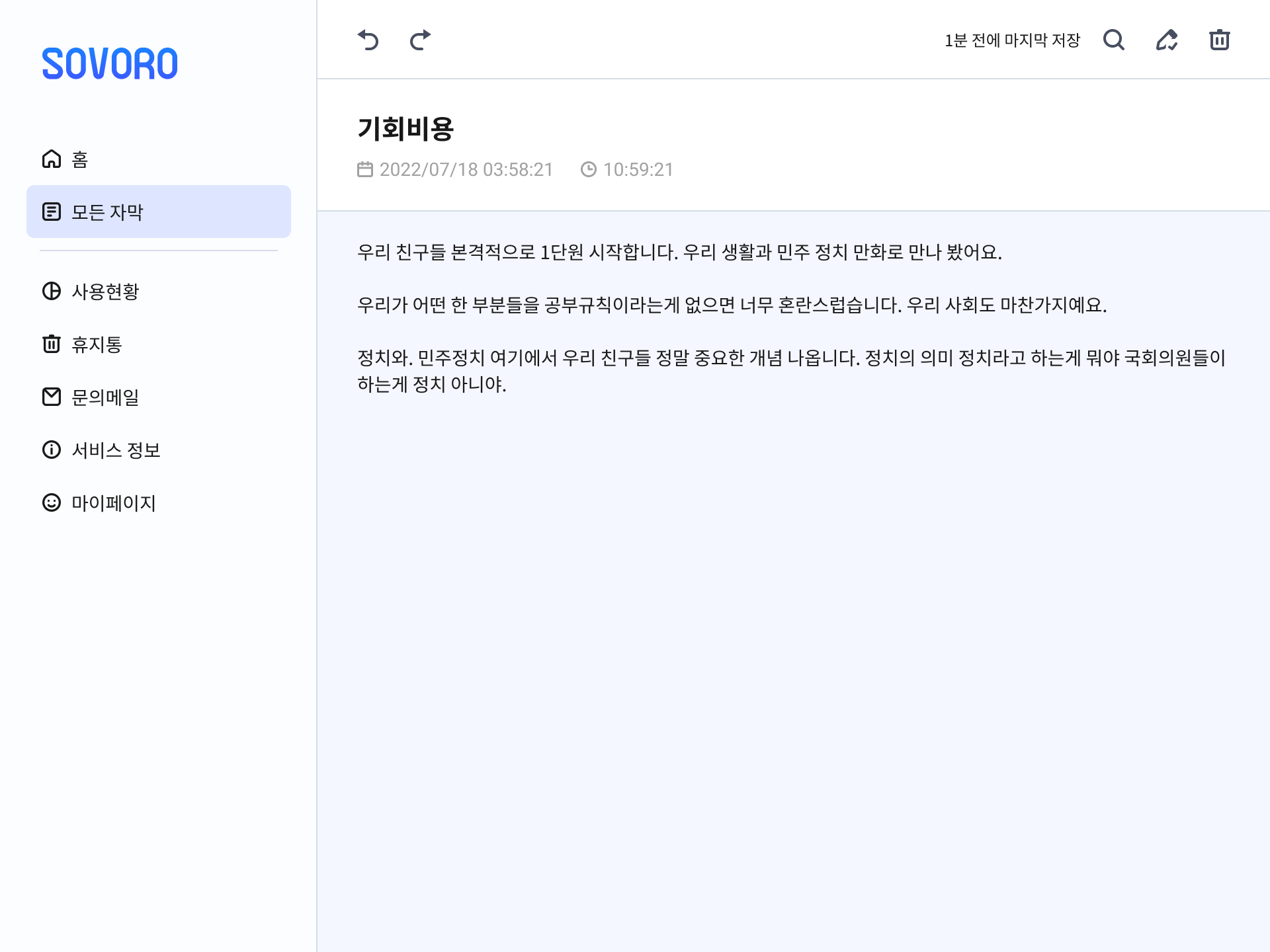Click the home icon in the sidebar
This screenshot has height=952, width=1270.
click(x=52, y=159)
